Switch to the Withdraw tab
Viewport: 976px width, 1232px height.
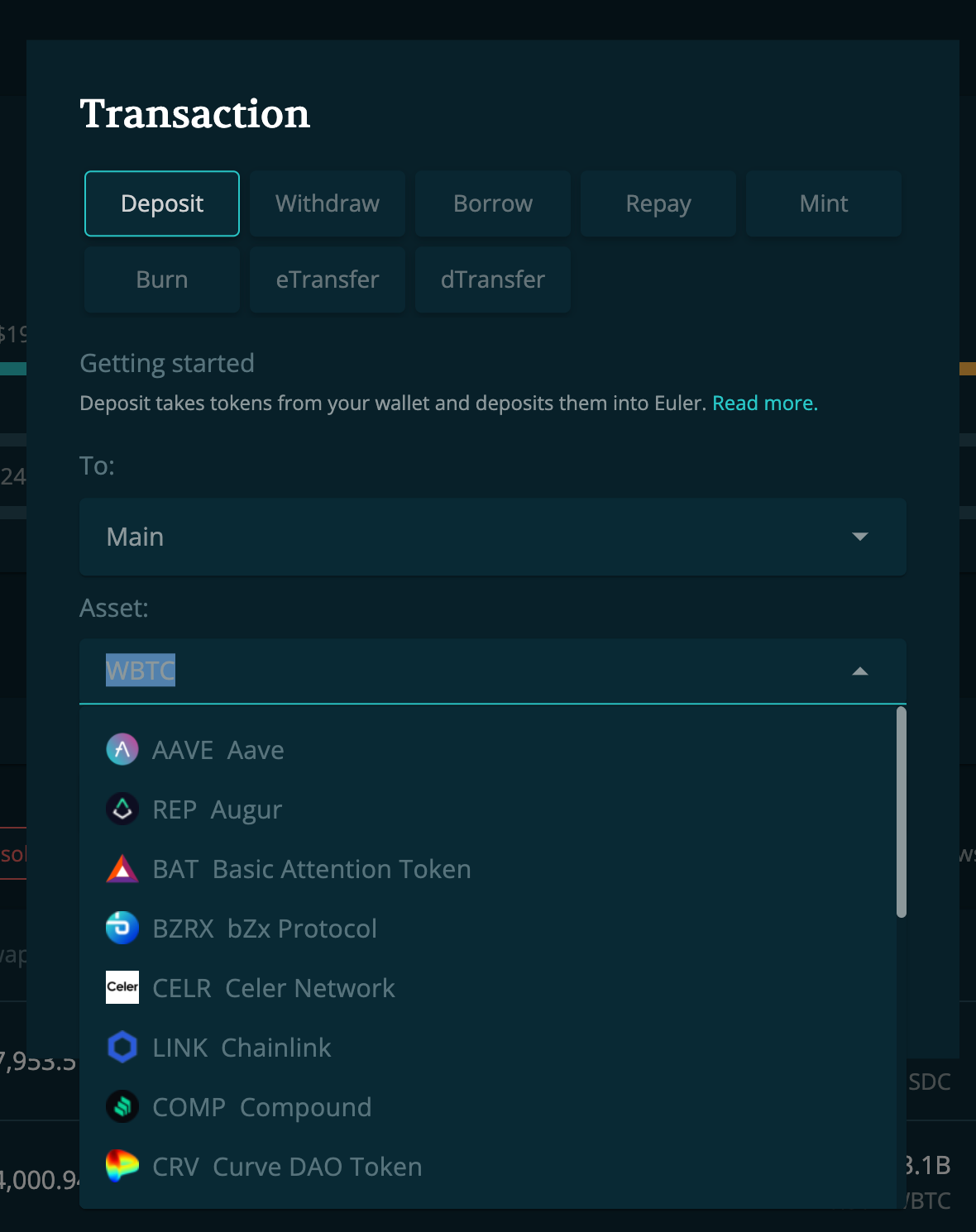click(x=327, y=203)
